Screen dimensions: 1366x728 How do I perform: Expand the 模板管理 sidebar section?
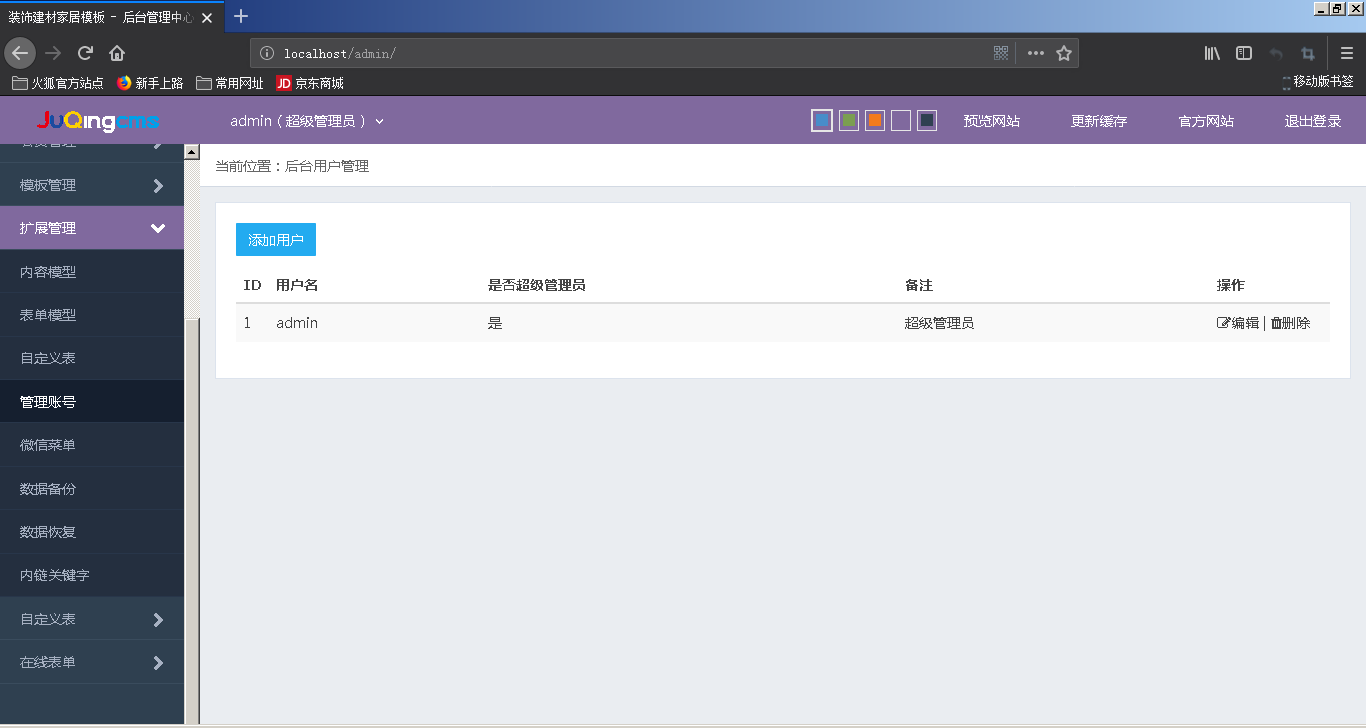tap(92, 185)
